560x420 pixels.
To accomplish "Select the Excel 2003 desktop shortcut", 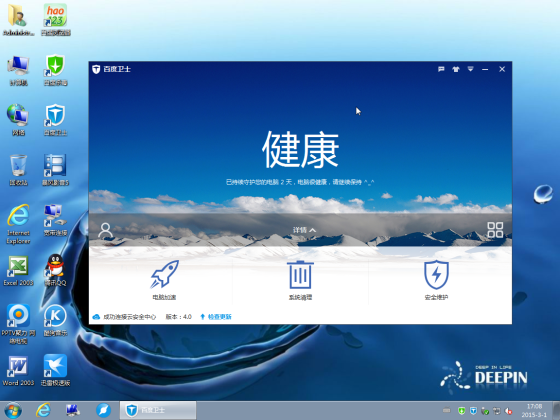I will tap(18, 270).
